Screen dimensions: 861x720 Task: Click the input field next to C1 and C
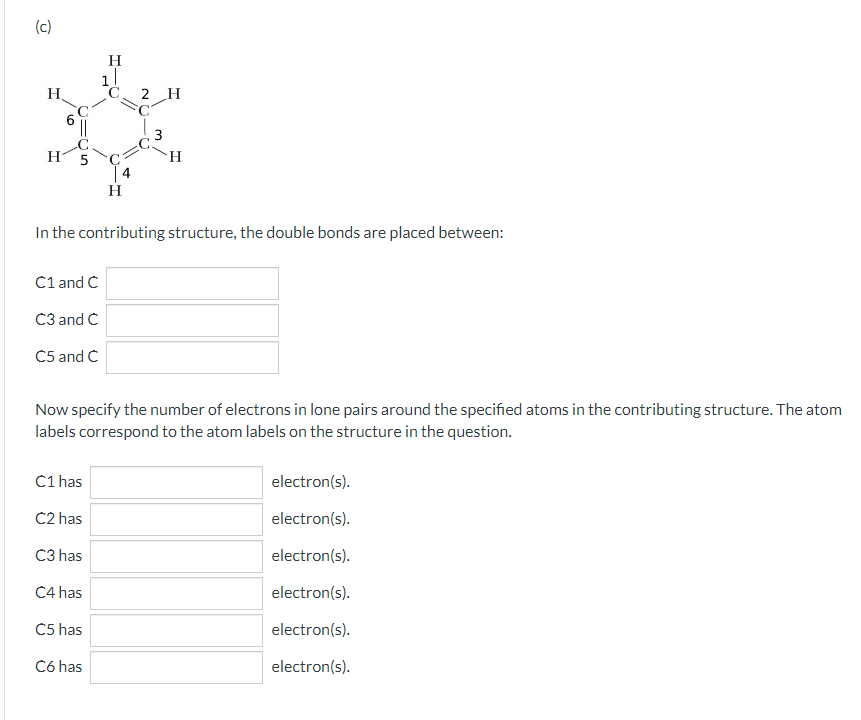click(x=192, y=283)
